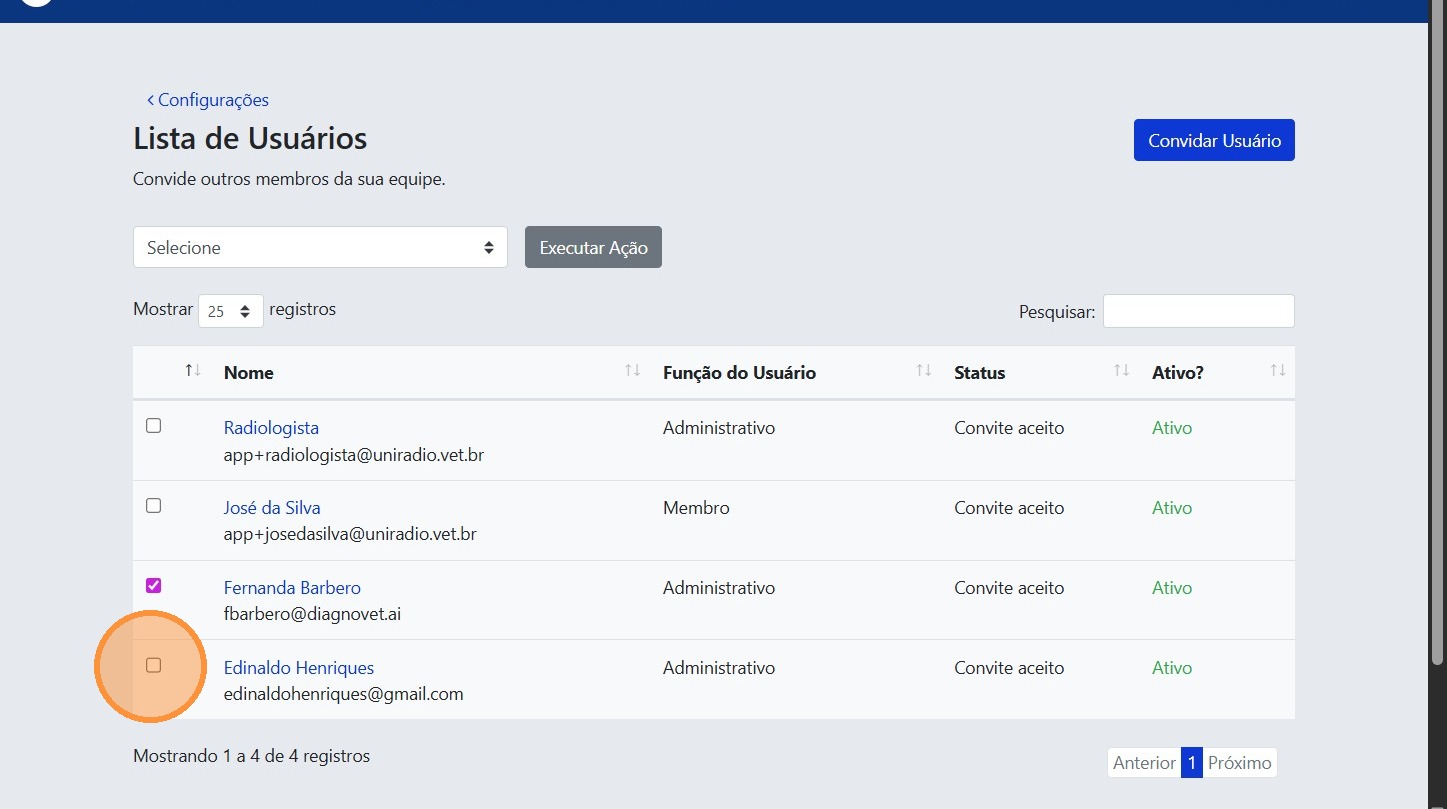Uncheck Fernanda Barbero's row checkbox
This screenshot has height=809, width=1447.
(153, 585)
